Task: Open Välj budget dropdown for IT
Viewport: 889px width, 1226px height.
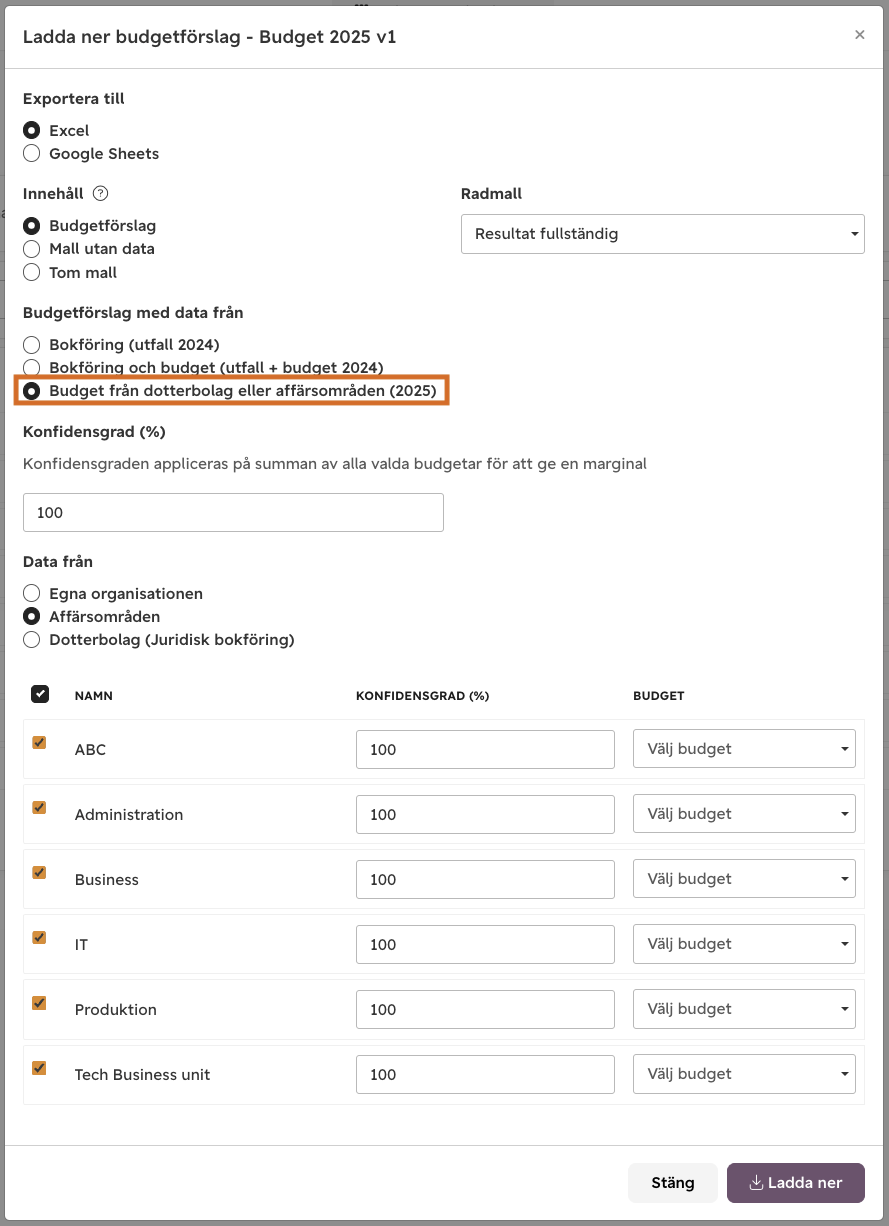Action: click(x=744, y=944)
